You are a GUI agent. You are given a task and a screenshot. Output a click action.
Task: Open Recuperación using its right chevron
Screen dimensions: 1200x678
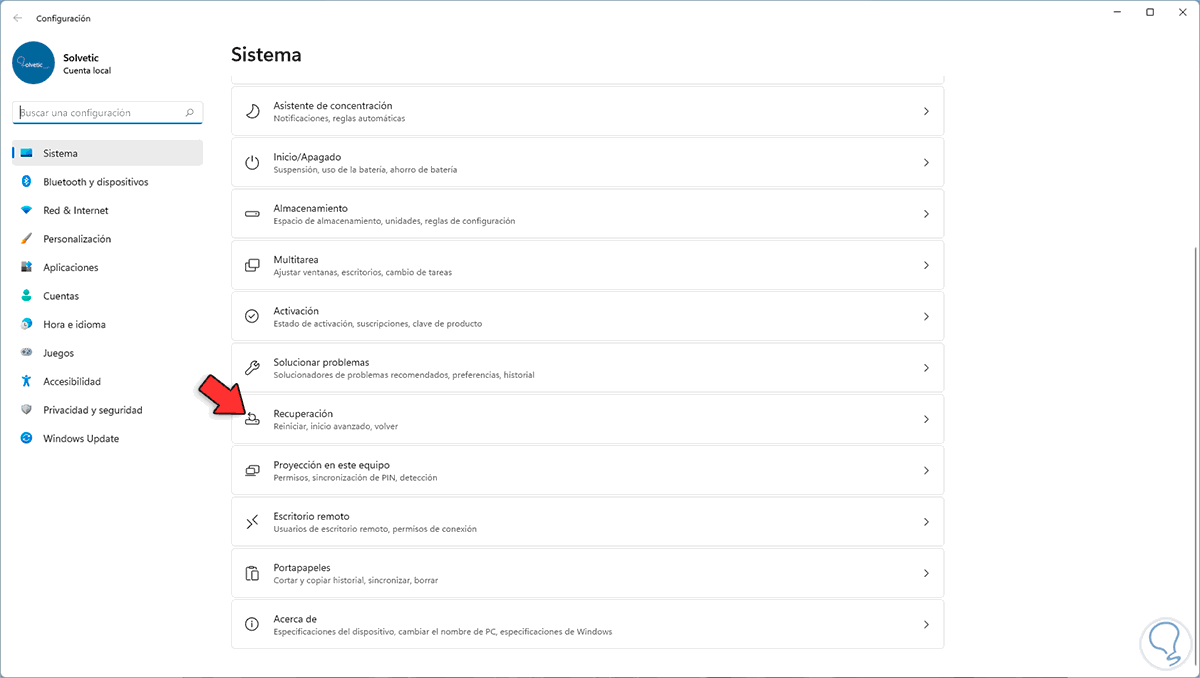[x=926, y=419]
